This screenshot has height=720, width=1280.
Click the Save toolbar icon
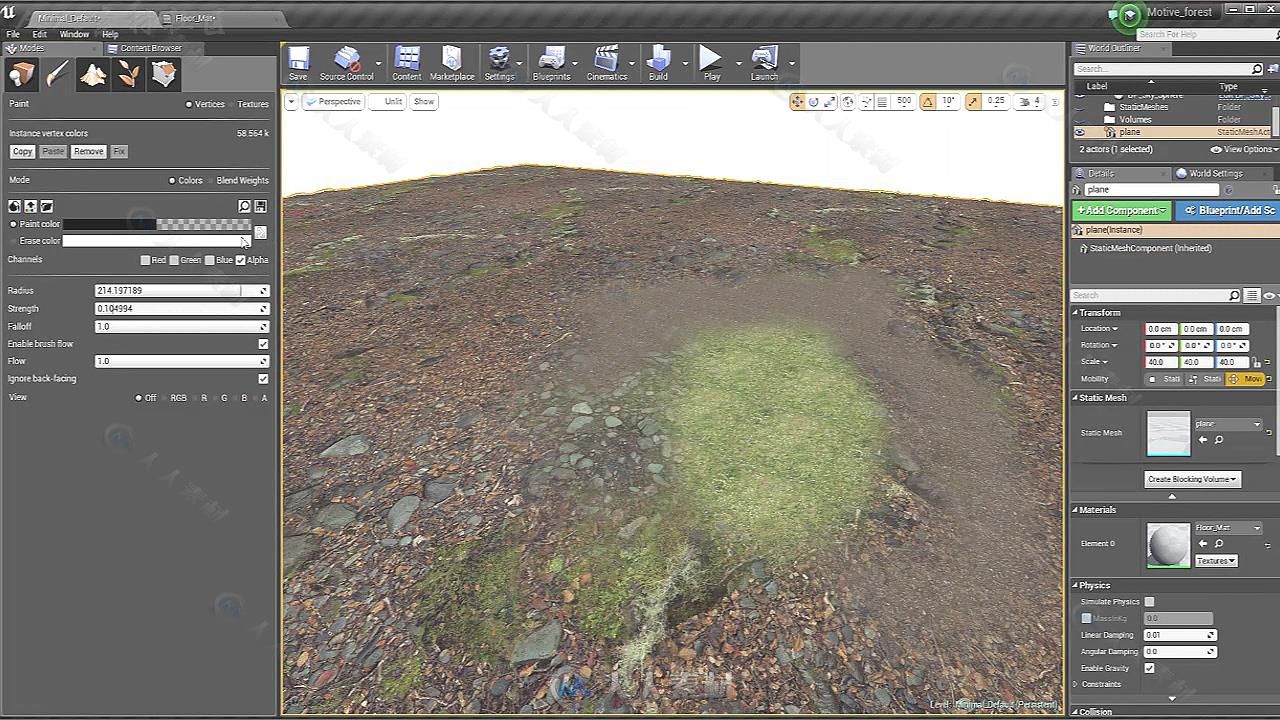click(298, 63)
